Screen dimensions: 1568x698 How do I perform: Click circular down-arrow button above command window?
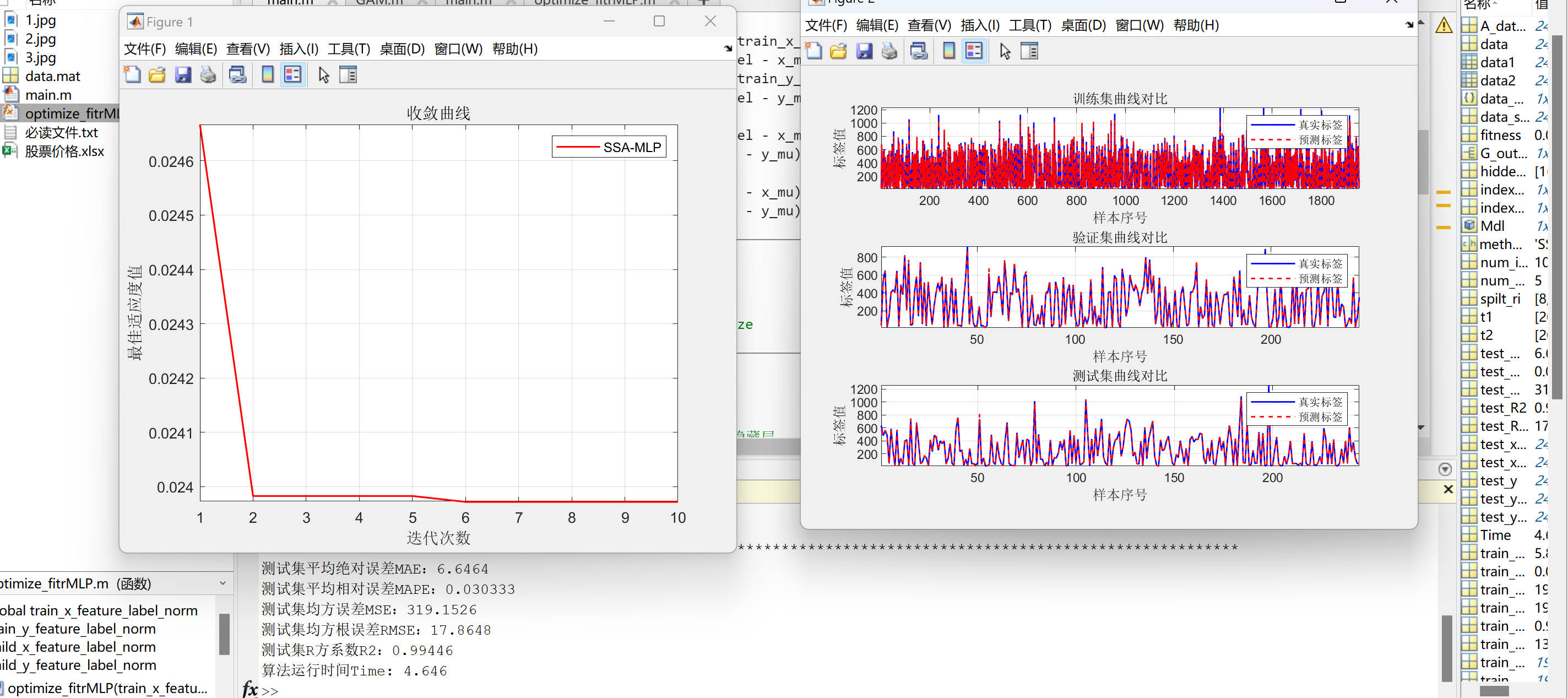(1445, 469)
